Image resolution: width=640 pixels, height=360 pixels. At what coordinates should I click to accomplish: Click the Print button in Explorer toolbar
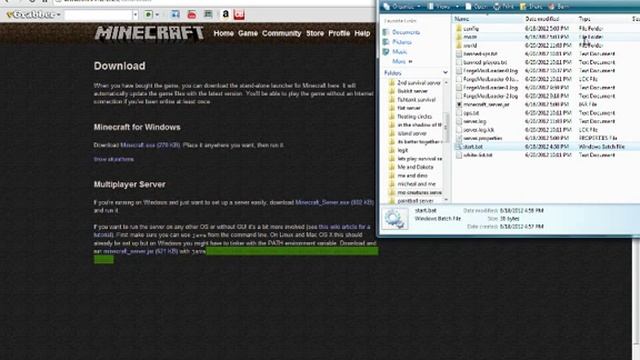[x=504, y=7]
